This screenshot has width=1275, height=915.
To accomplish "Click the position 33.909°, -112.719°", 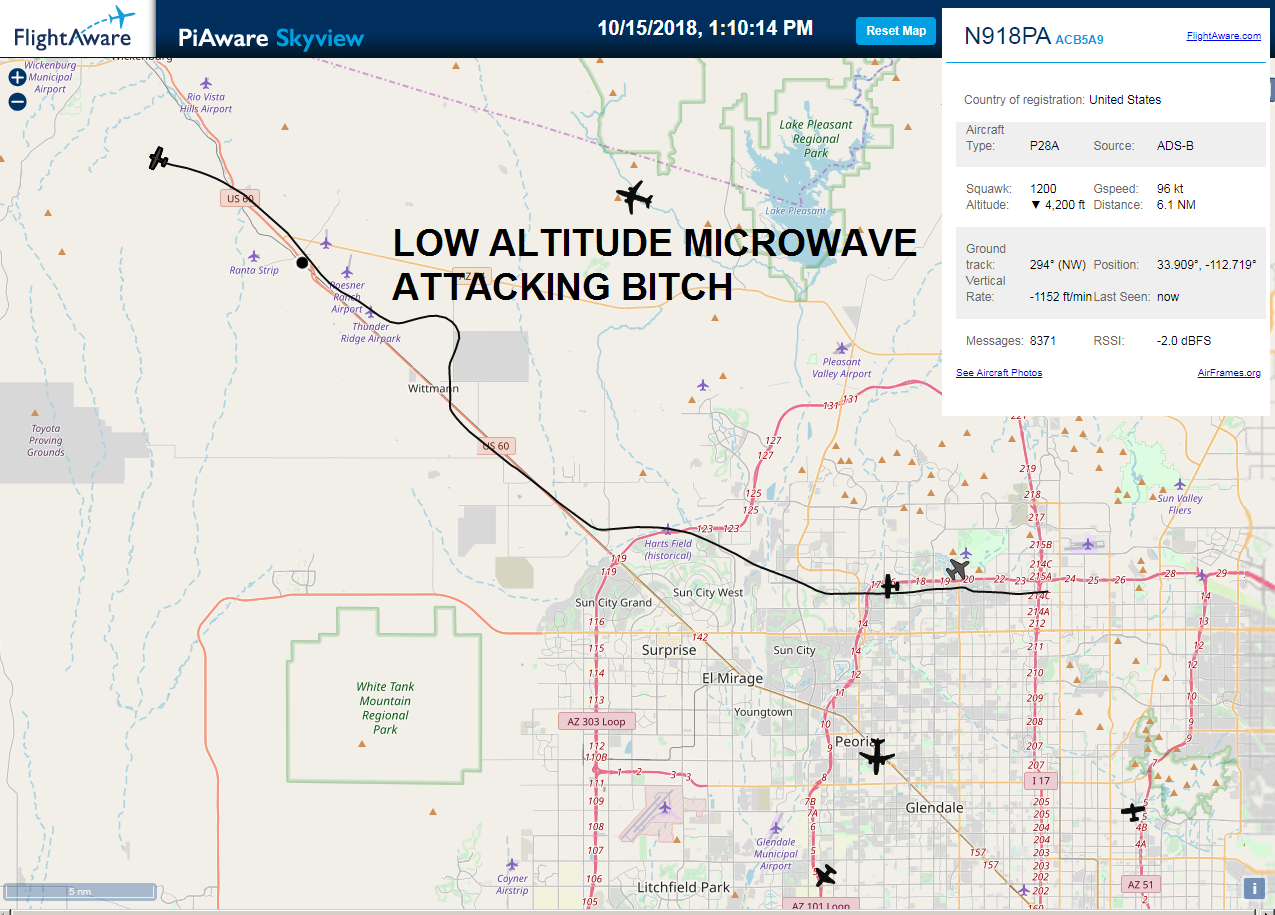I will tap(1207, 265).
